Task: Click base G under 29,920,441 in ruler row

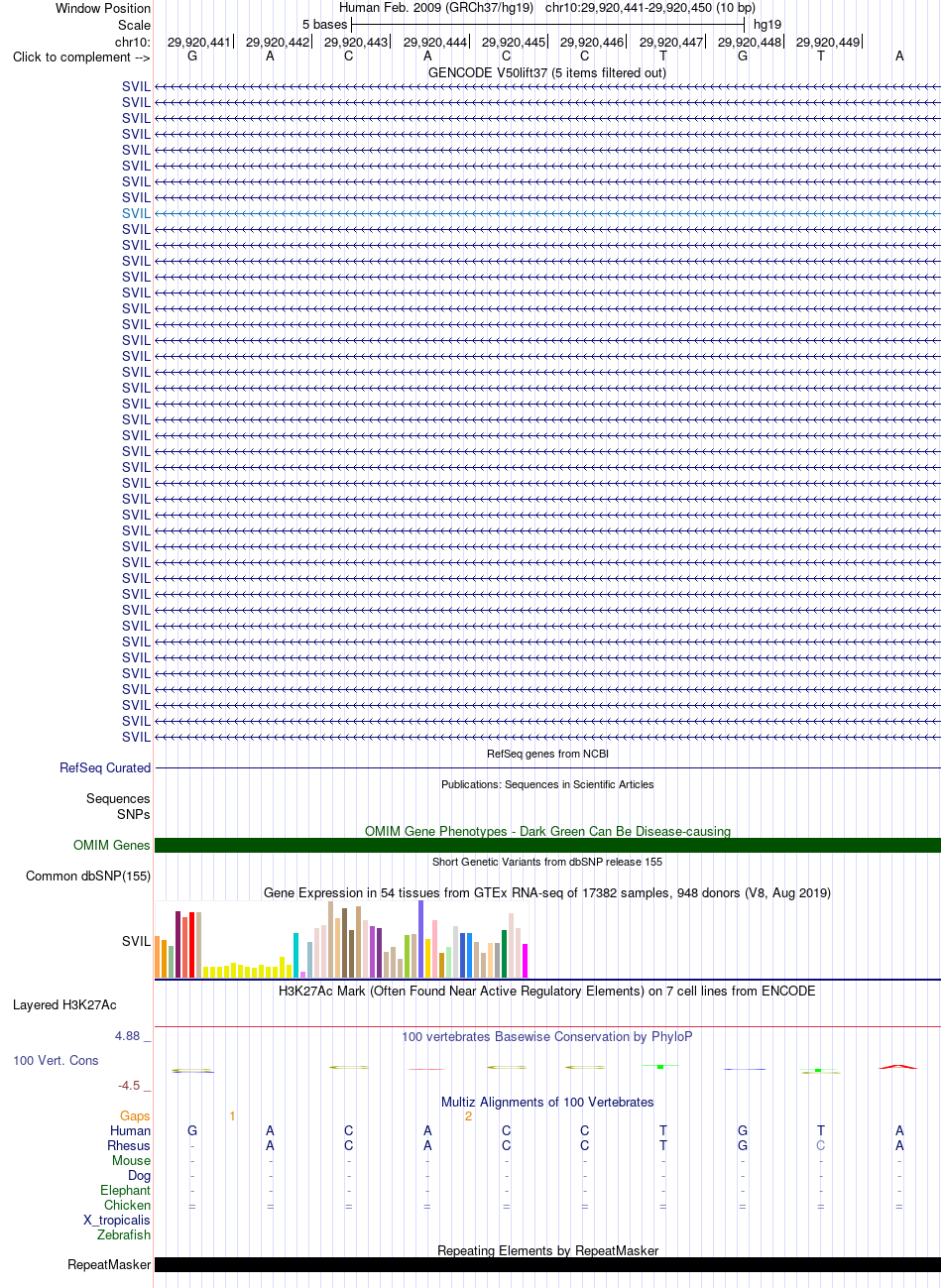Action: 192,56
